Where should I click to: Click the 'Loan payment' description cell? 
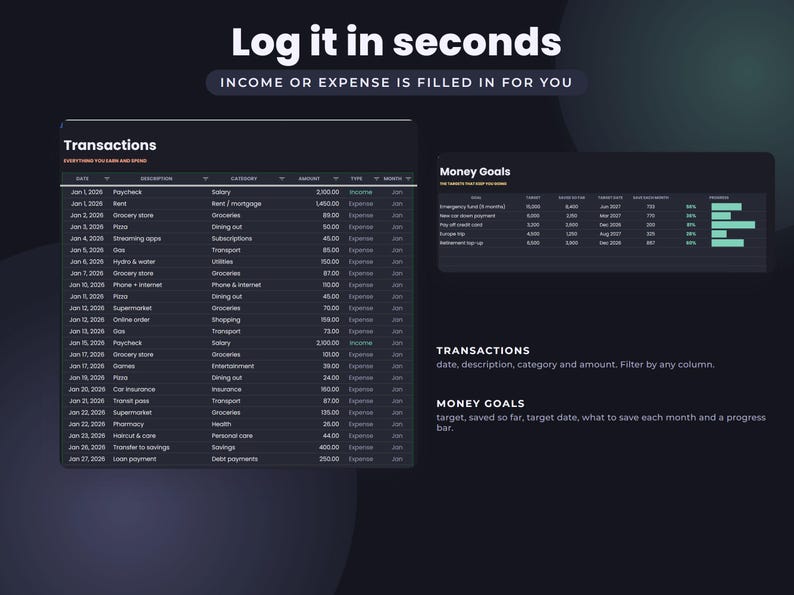135,459
